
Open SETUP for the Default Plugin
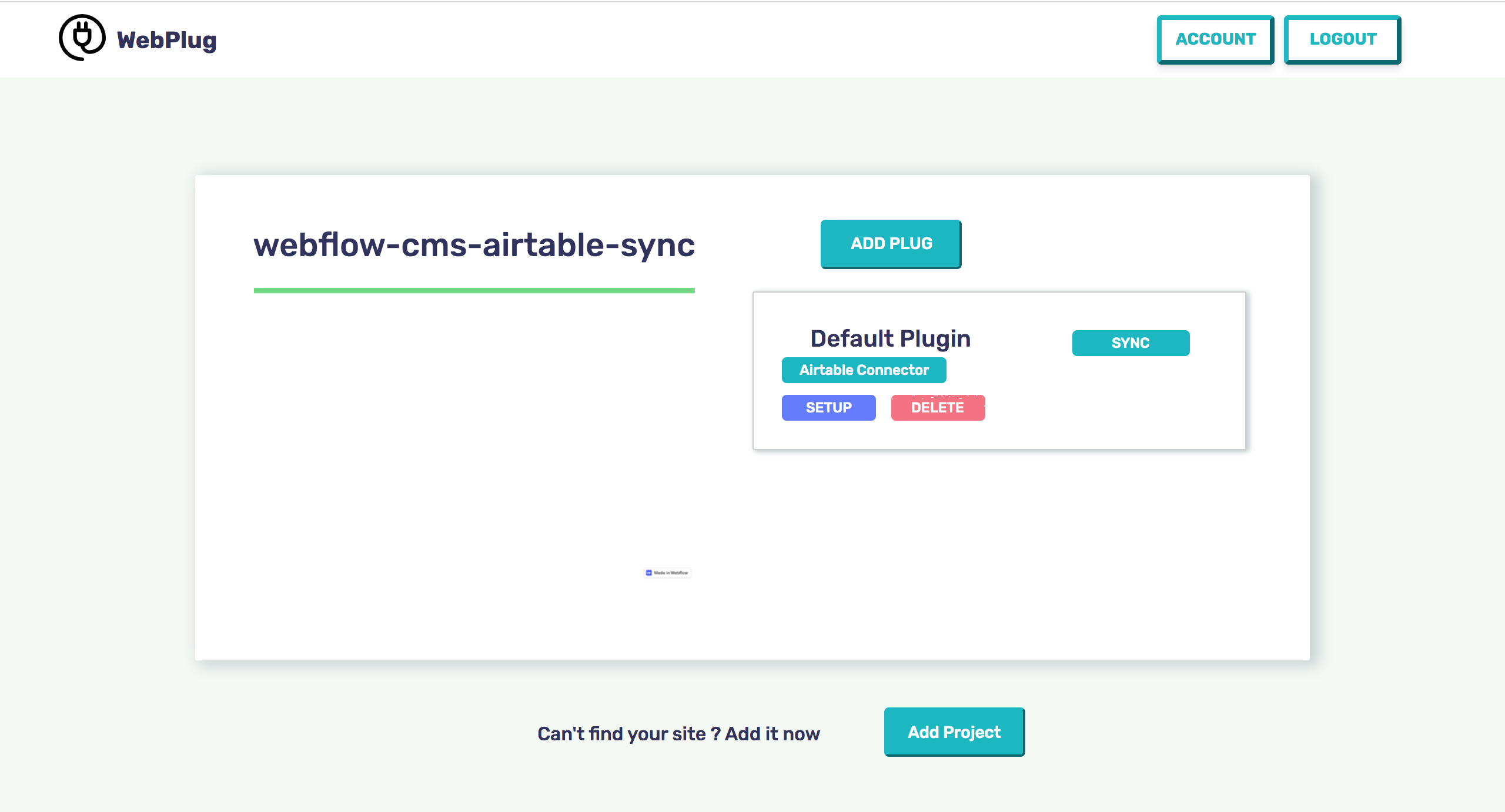828,408
